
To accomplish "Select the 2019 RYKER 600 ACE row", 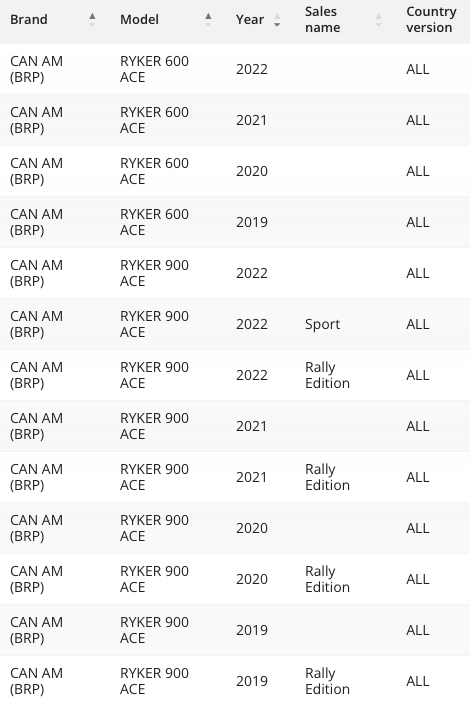I will click(x=235, y=222).
